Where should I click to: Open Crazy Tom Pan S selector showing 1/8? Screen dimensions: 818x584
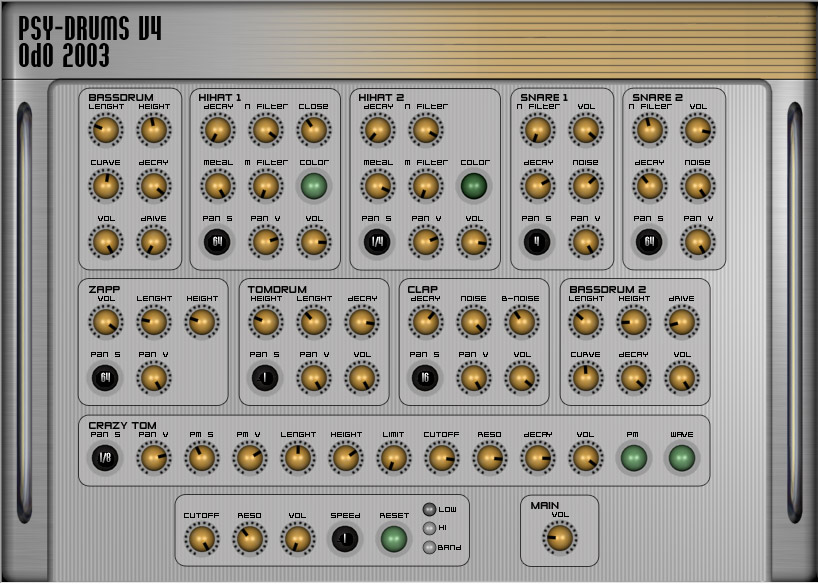[x=105, y=458]
